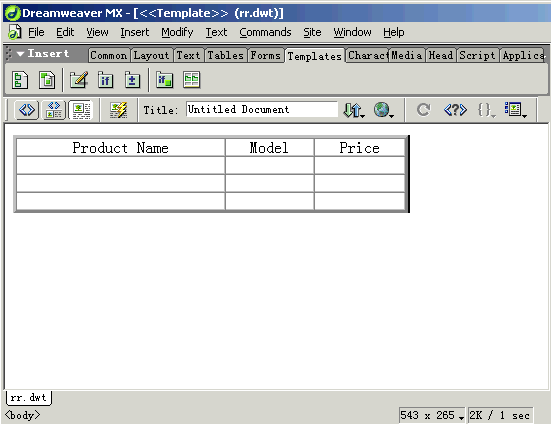Click the Repeating Region icon
Screen dimensions: 551x424
[132, 80]
